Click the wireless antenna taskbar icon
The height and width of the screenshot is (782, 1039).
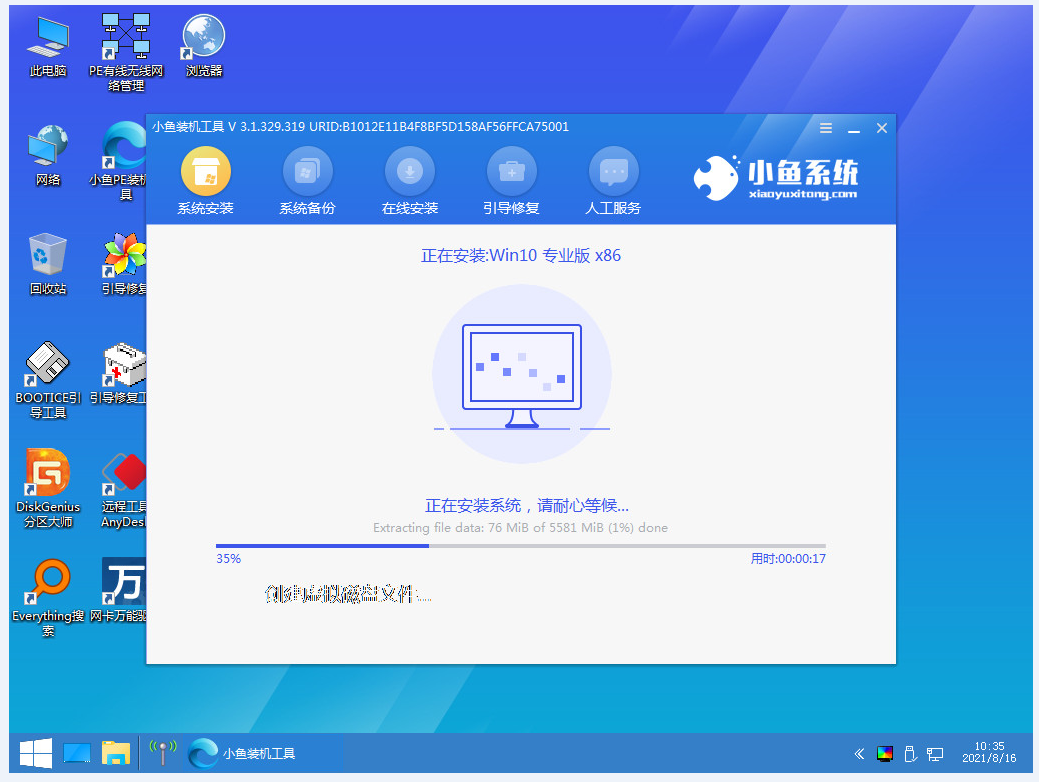pos(162,754)
